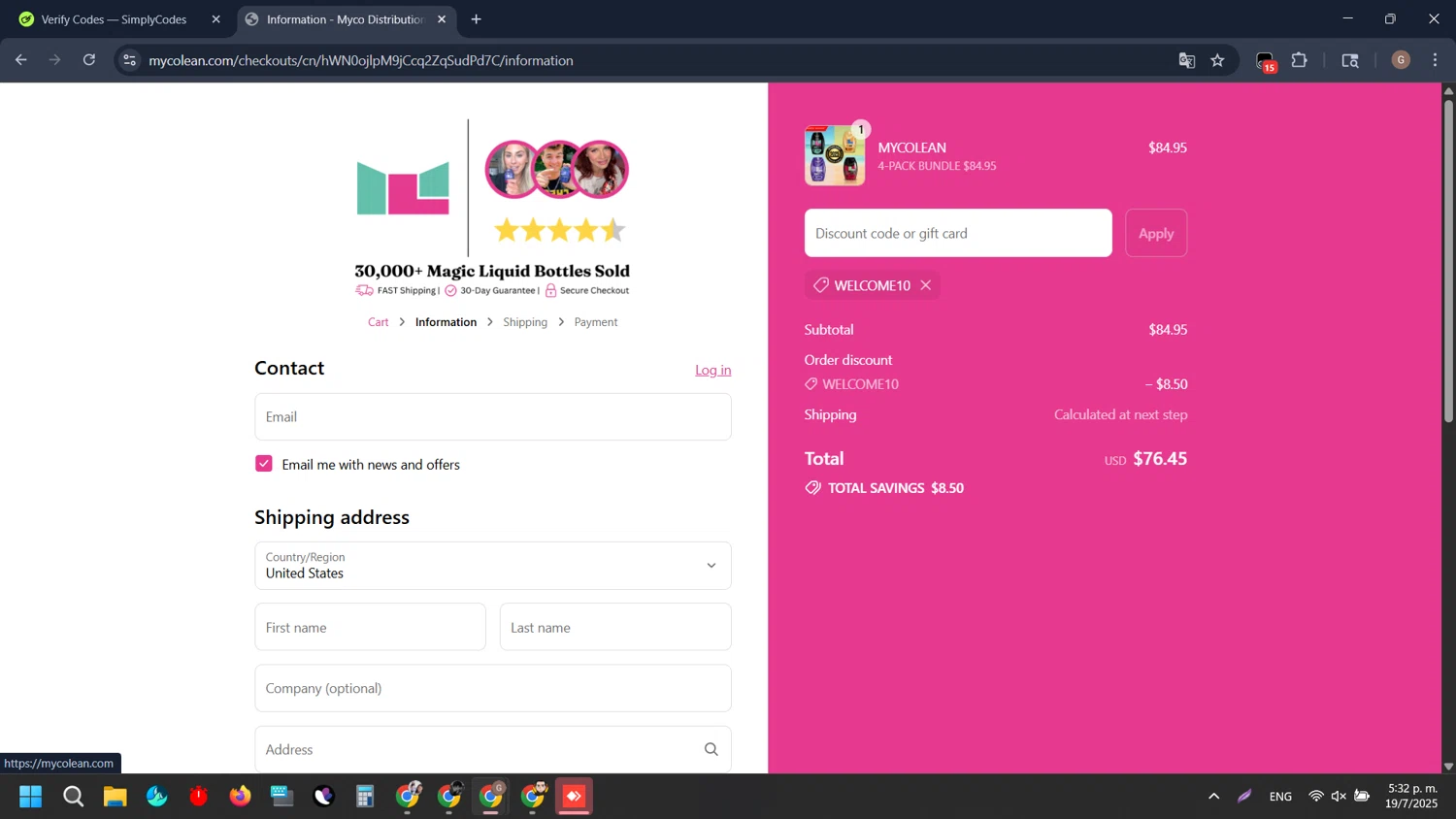The image size is (1456, 819).
Task: Launch Firefox from the taskbar
Action: [240, 797]
